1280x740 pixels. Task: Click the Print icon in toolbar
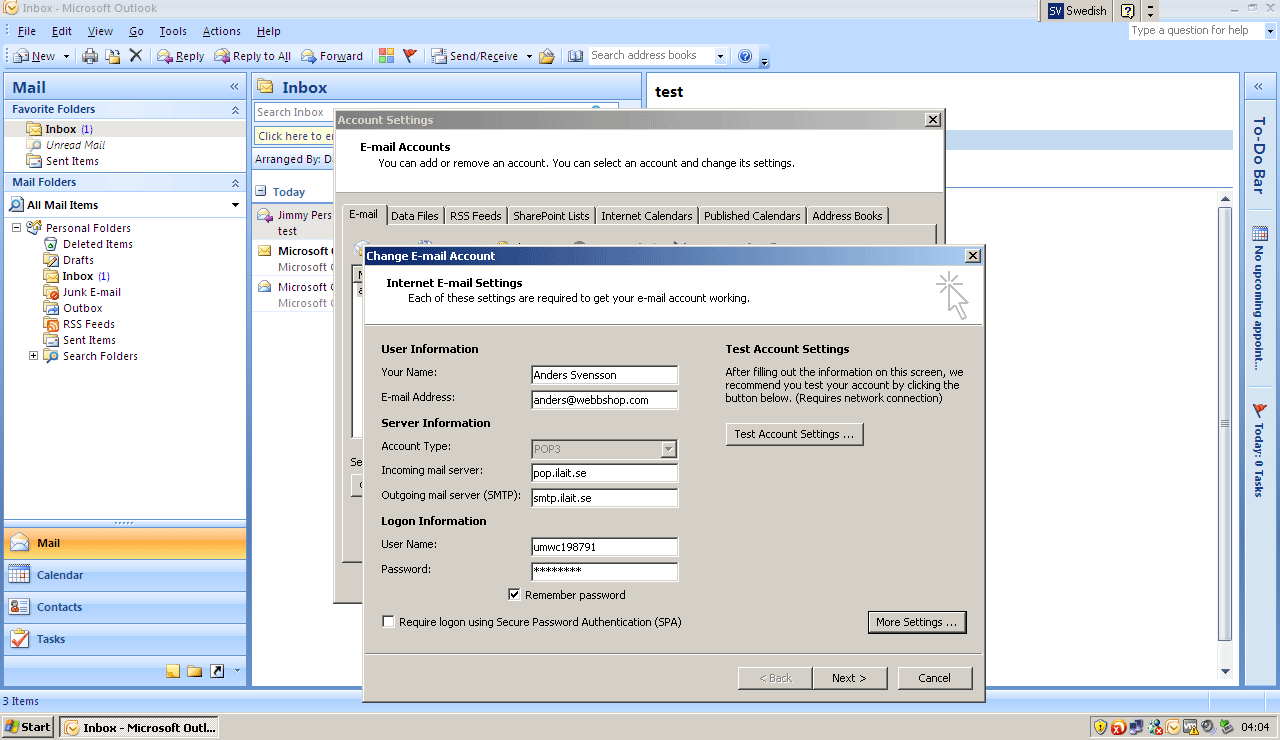(90, 56)
